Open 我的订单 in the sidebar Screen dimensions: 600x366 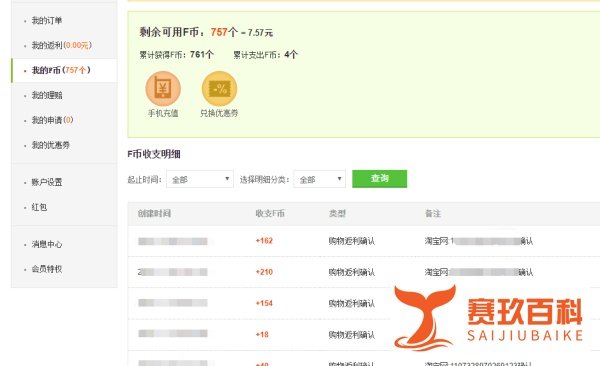click(47, 21)
